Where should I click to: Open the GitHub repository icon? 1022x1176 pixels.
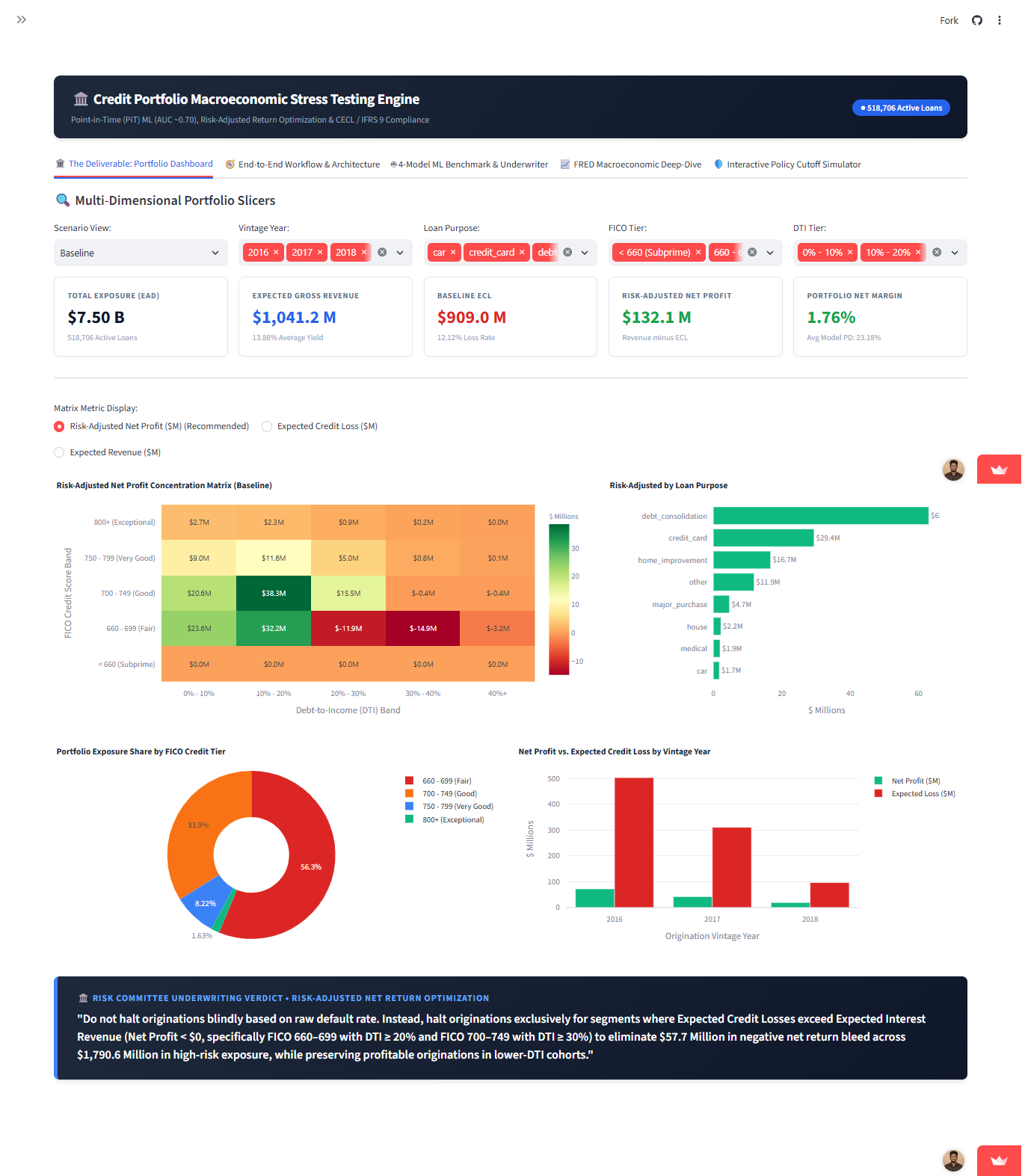976,20
